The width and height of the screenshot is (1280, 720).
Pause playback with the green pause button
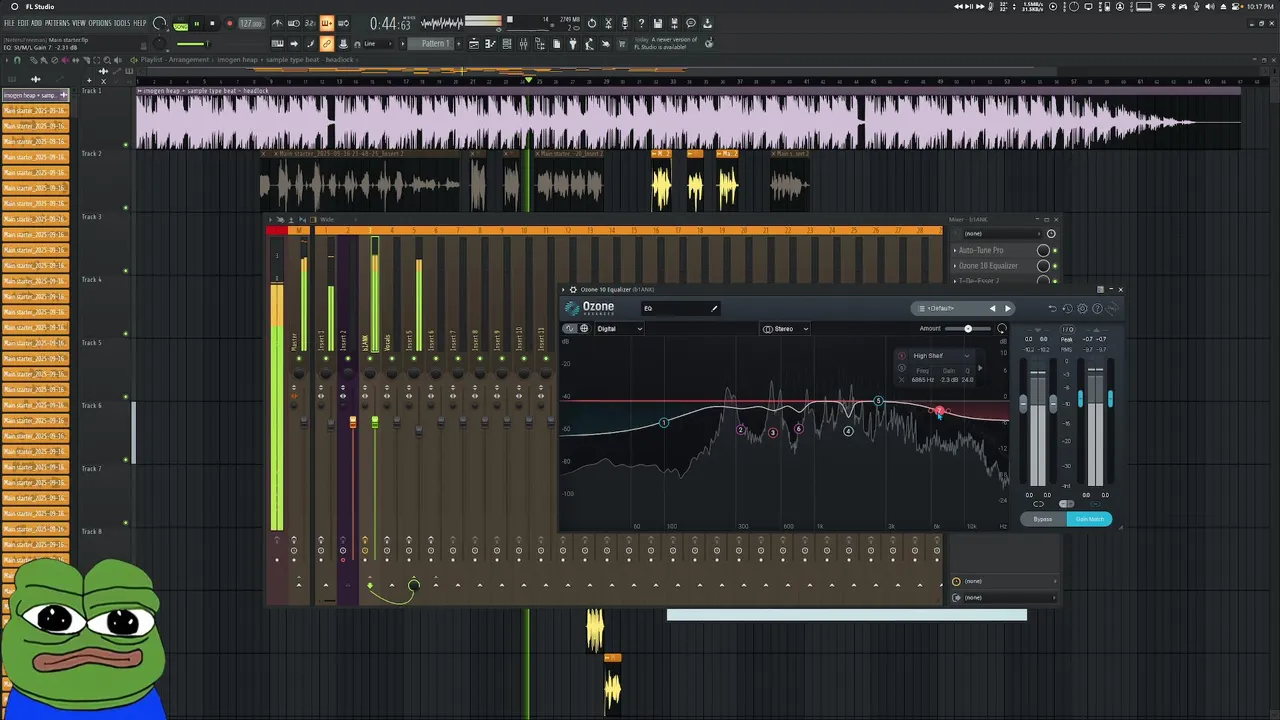(x=197, y=23)
